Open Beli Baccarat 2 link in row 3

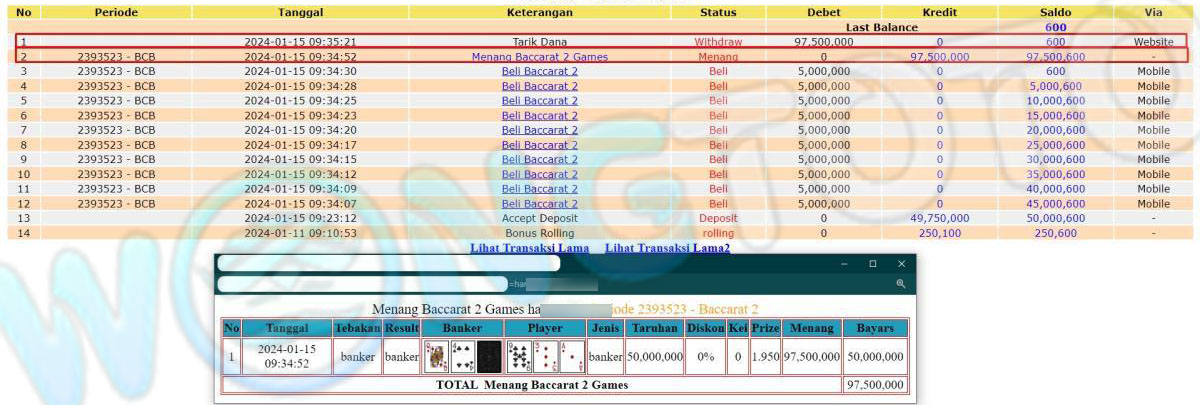tap(539, 72)
